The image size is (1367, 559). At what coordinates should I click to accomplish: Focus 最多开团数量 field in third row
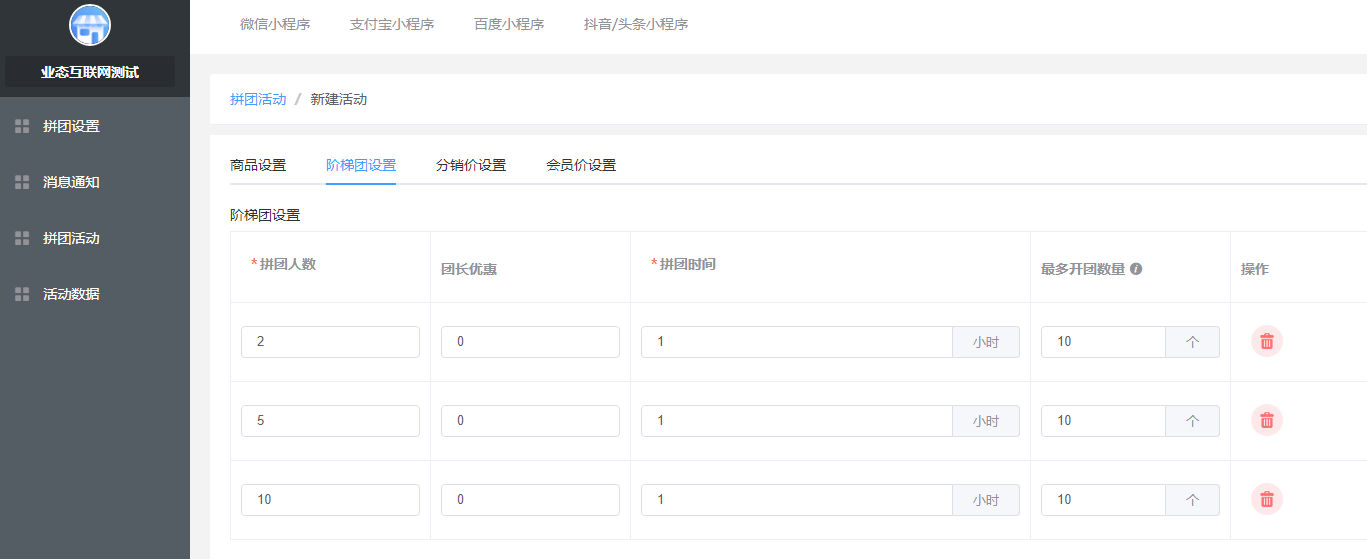tap(1103, 499)
